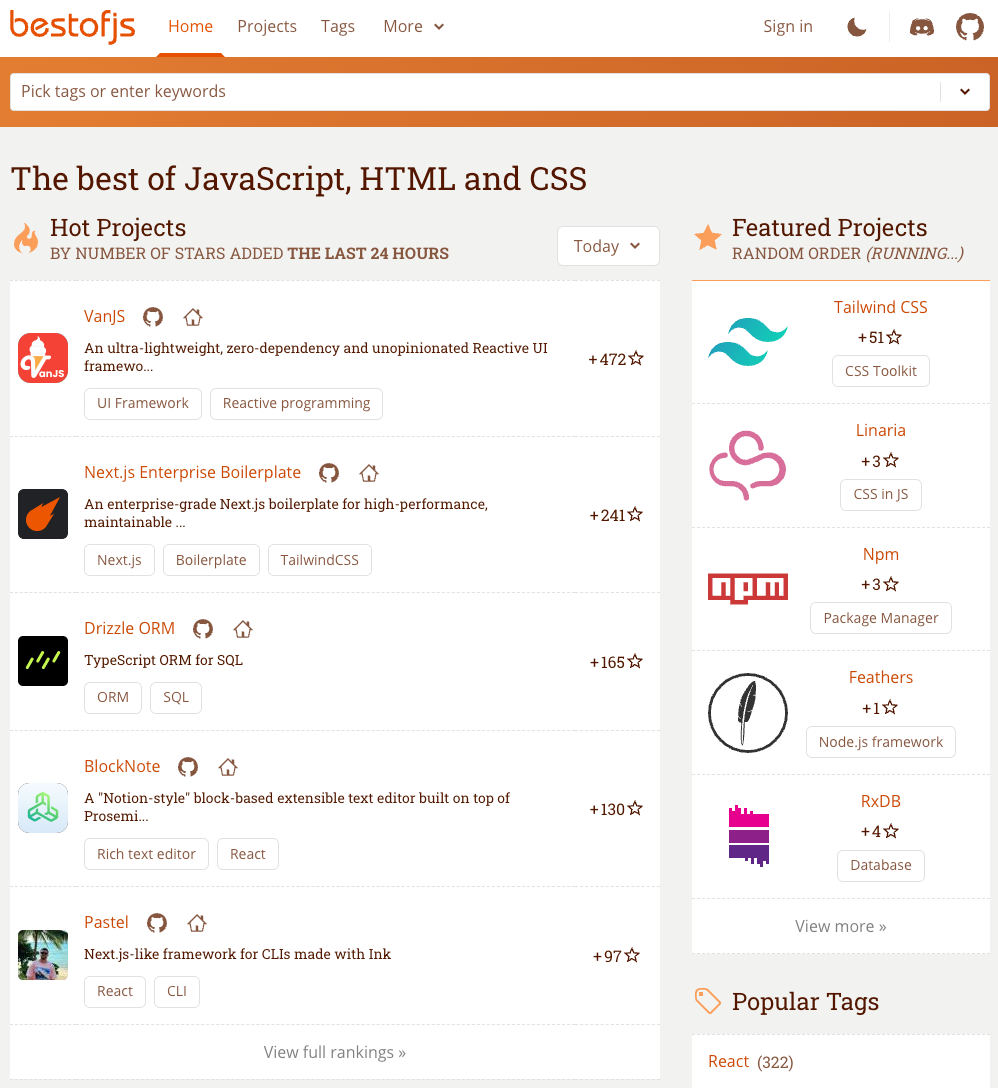Open the VanJS project link
The width and height of the screenshot is (998, 1088).
pos(104,316)
